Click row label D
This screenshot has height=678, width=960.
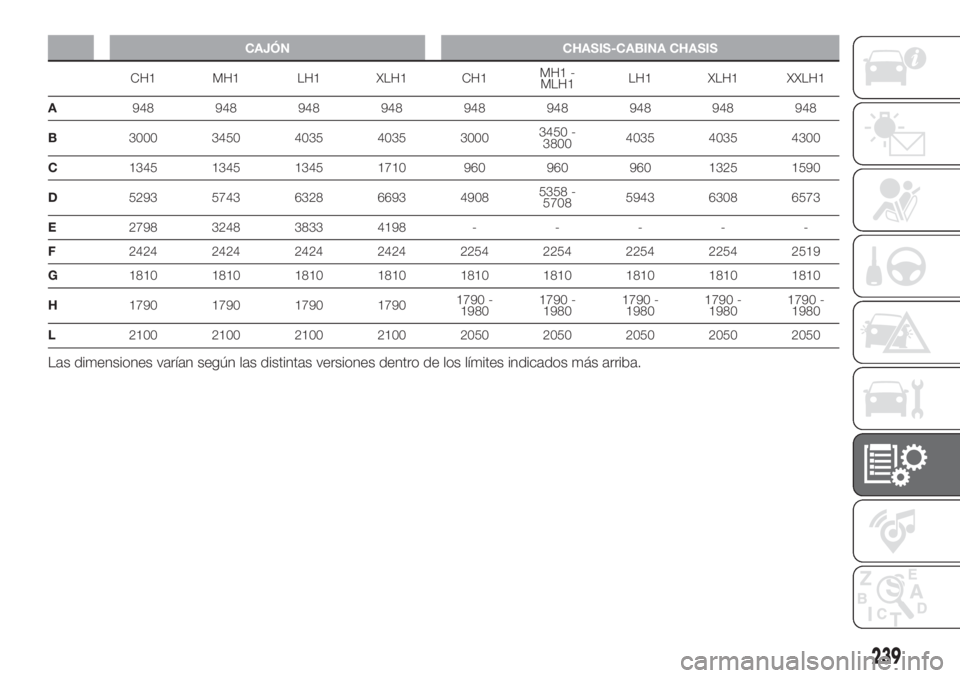53,198
